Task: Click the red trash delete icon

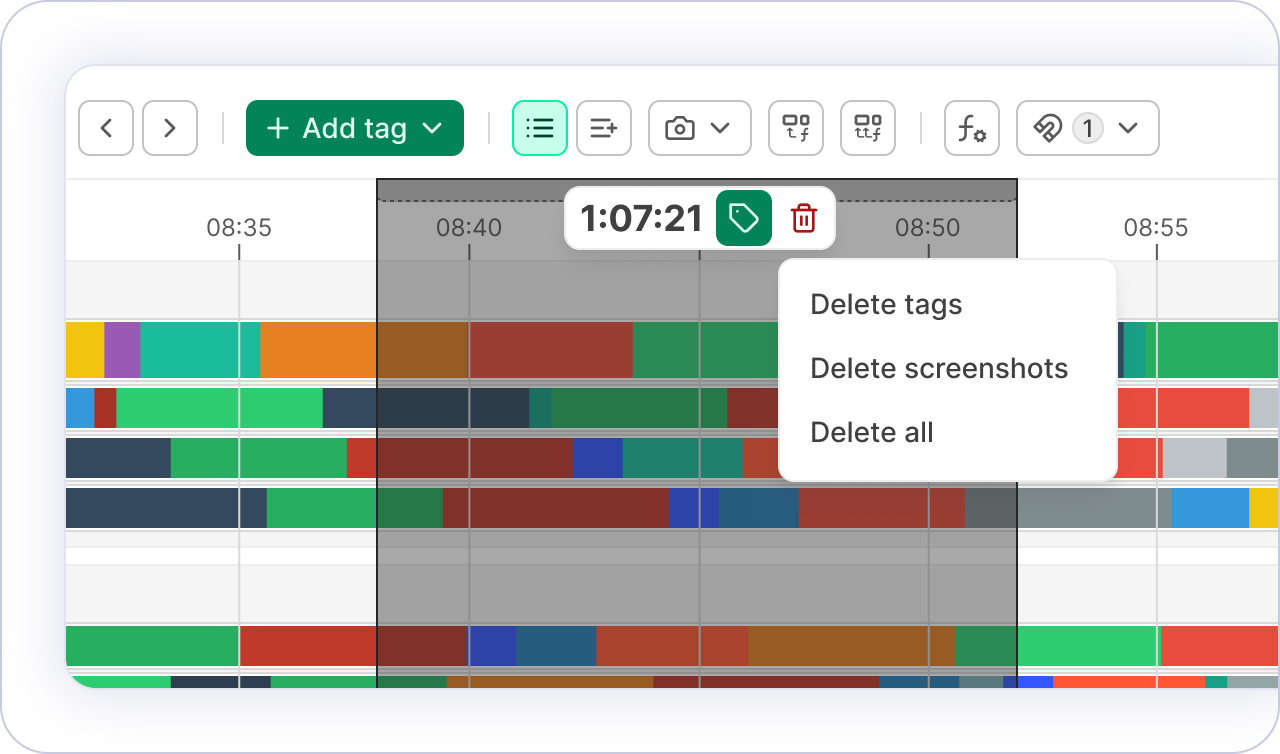Action: (x=804, y=218)
